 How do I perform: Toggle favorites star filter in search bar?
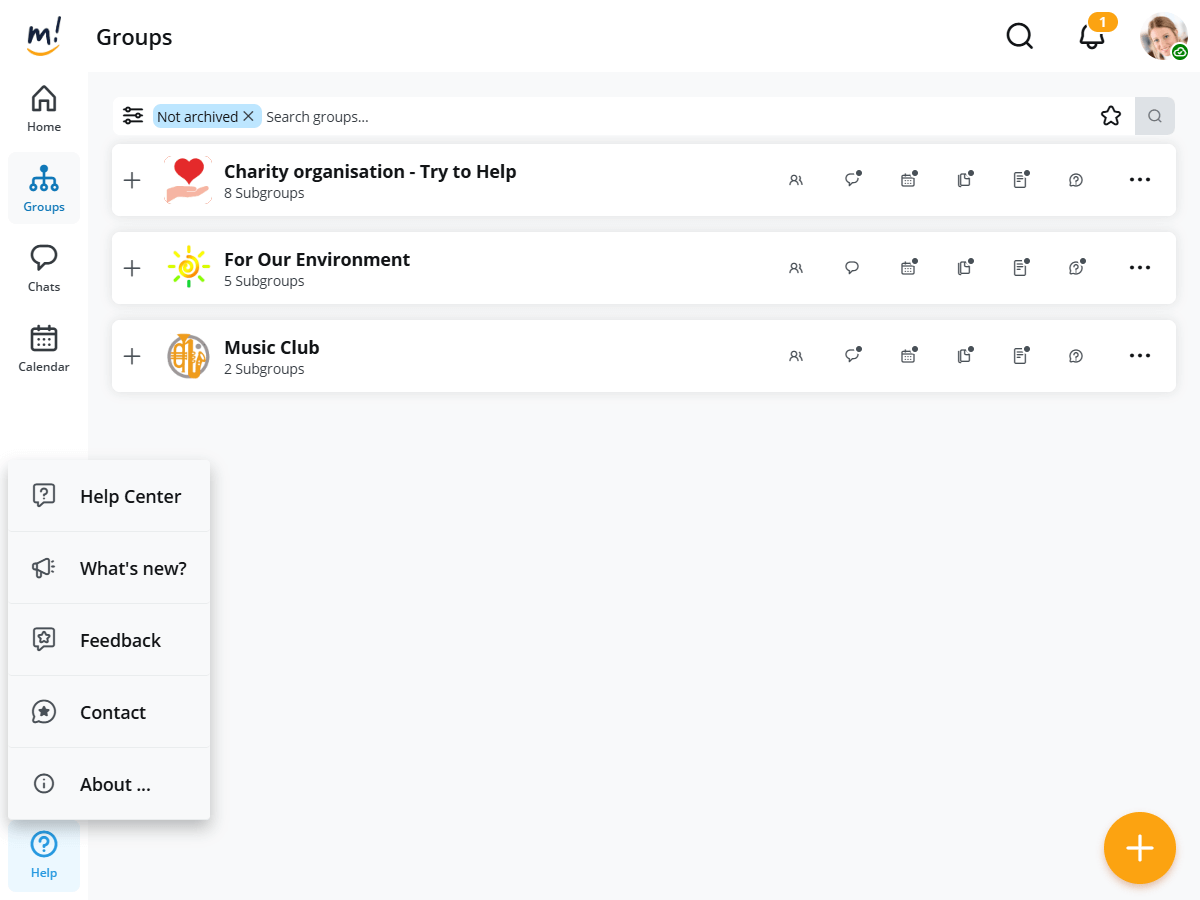tap(1111, 116)
